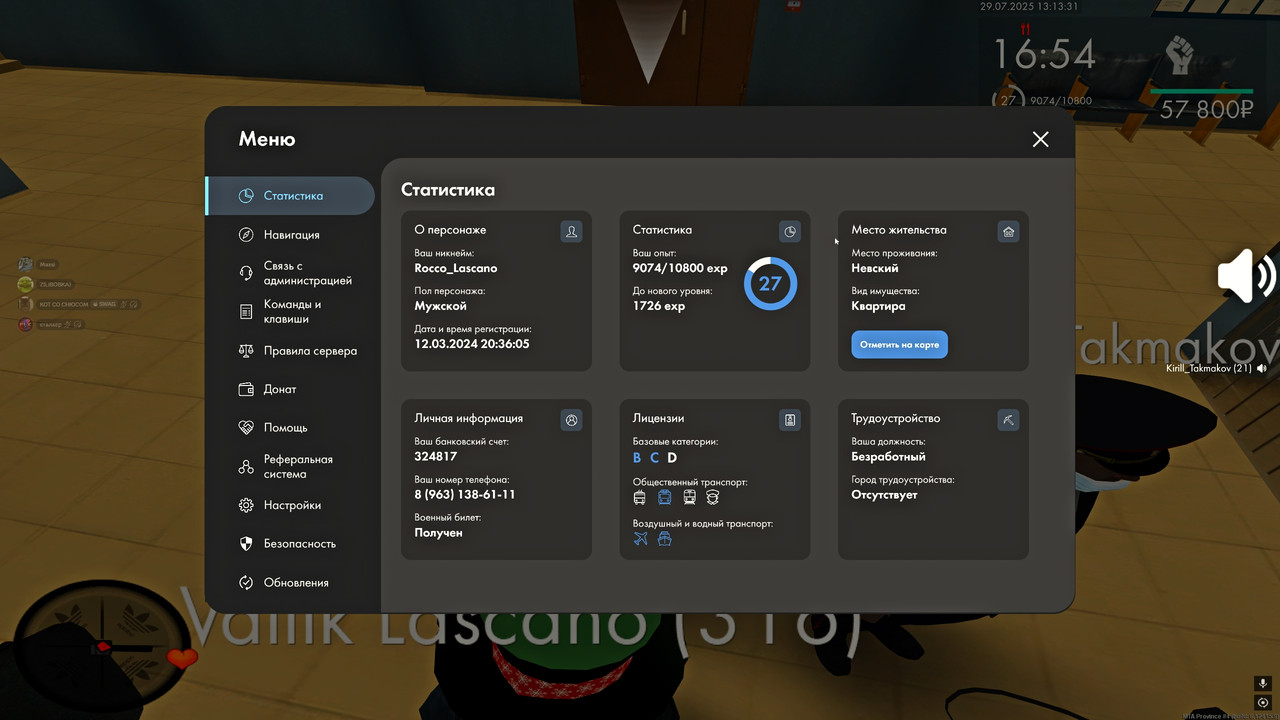Image resolution: width=1280 pixels, height=720 pixels.
Task: Click the date stamp 29.07.2025 13:13:31
Action: tap(1029, 7)
